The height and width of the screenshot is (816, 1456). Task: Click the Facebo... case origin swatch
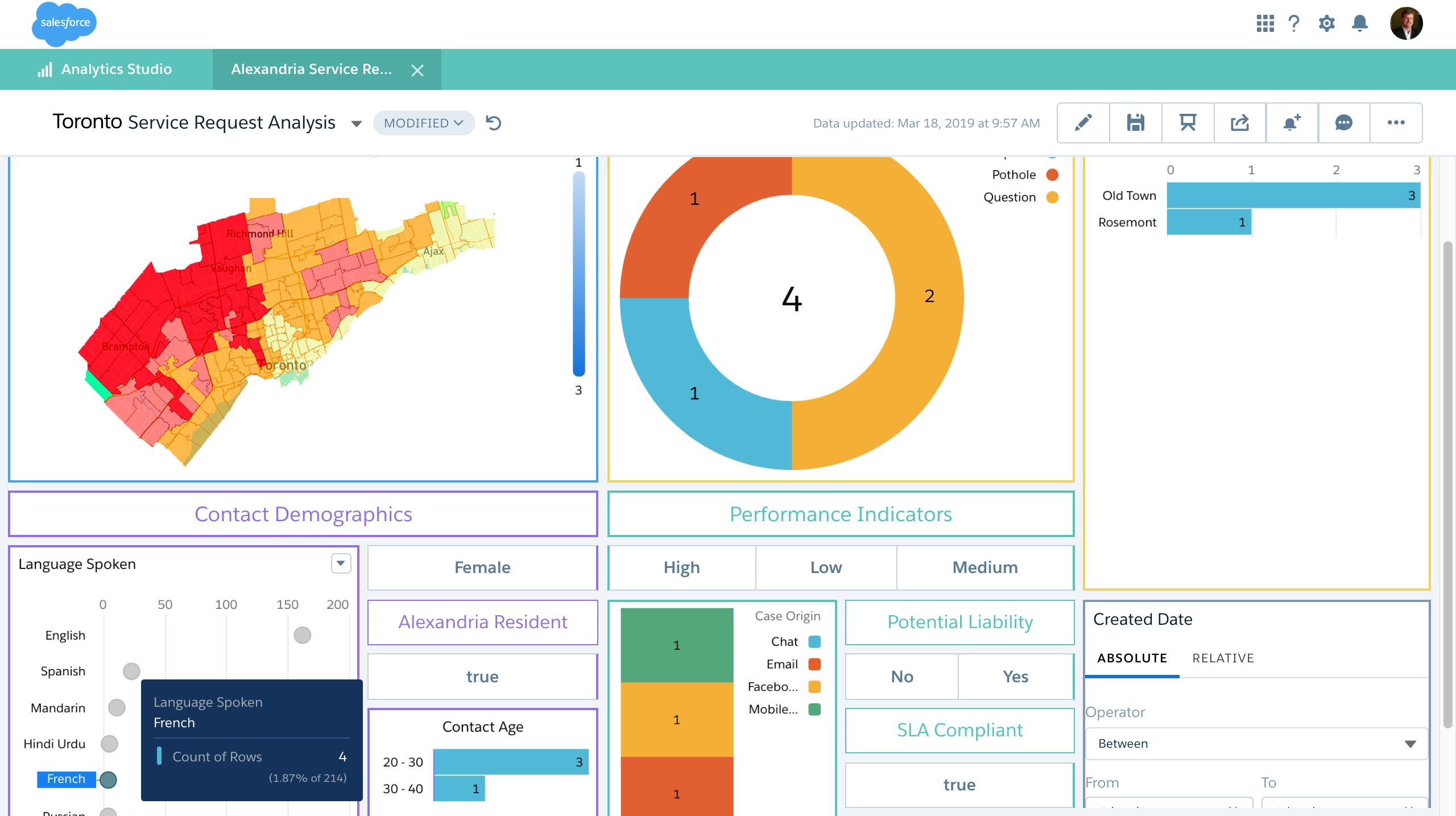tap(814, 687)
